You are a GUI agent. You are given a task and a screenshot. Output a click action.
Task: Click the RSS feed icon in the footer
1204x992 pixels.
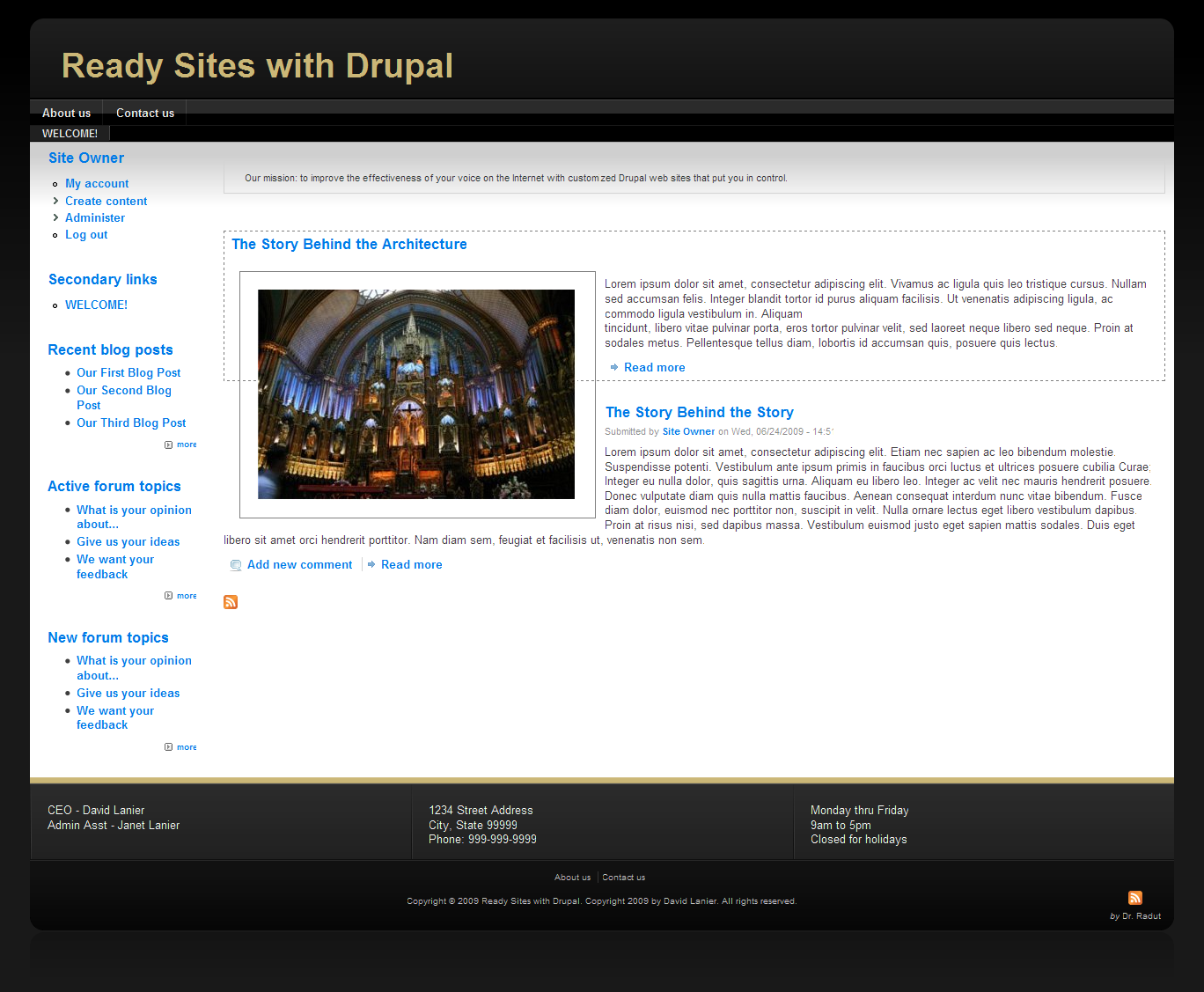tap(1134, 898)
